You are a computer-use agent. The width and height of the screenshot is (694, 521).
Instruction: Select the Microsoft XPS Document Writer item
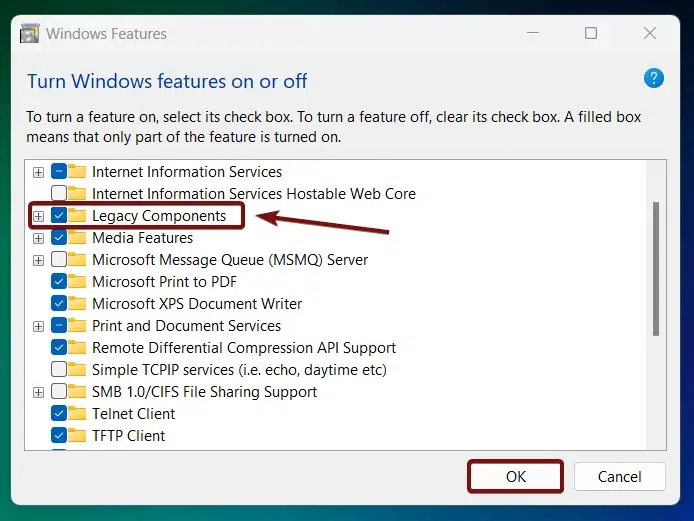pyautogui.click(x=197, y=304)
